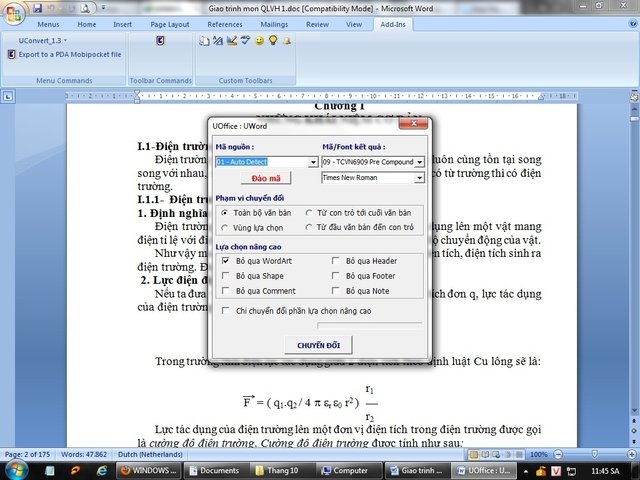Viewport: 640px width, 480px height.
Task: Switch to the Home tab
Action: point(87,24)
